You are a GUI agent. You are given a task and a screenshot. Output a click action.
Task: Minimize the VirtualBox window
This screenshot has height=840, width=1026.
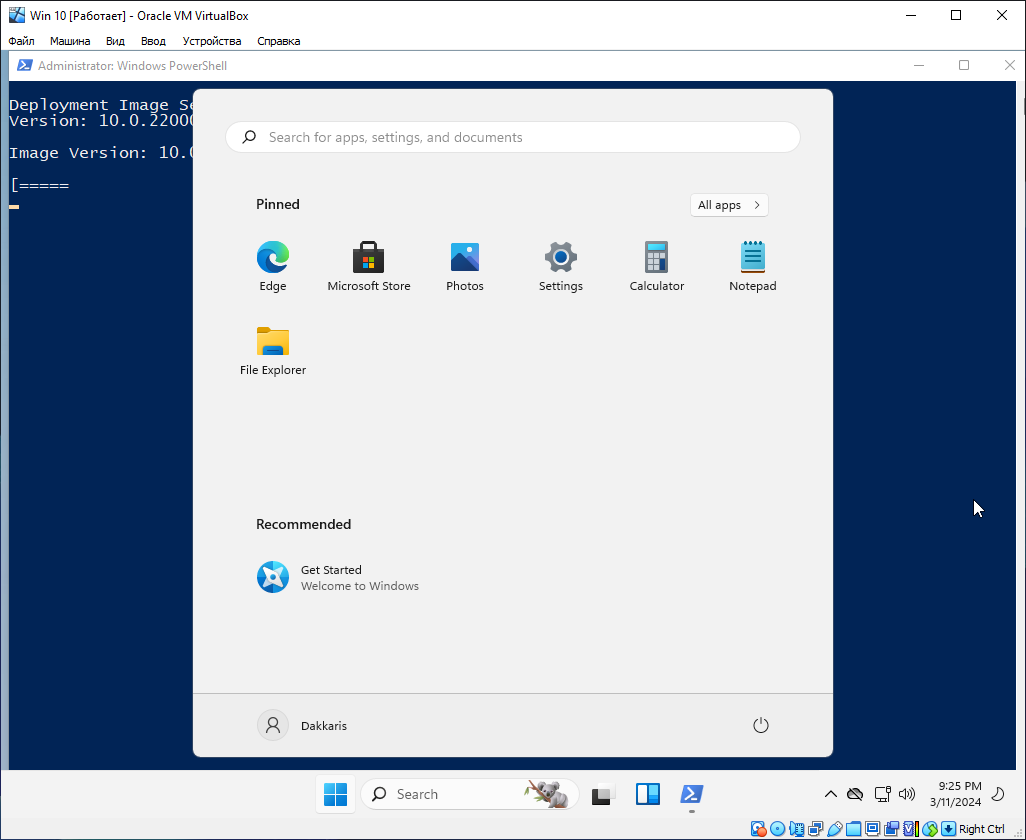(x=910, y=15)
